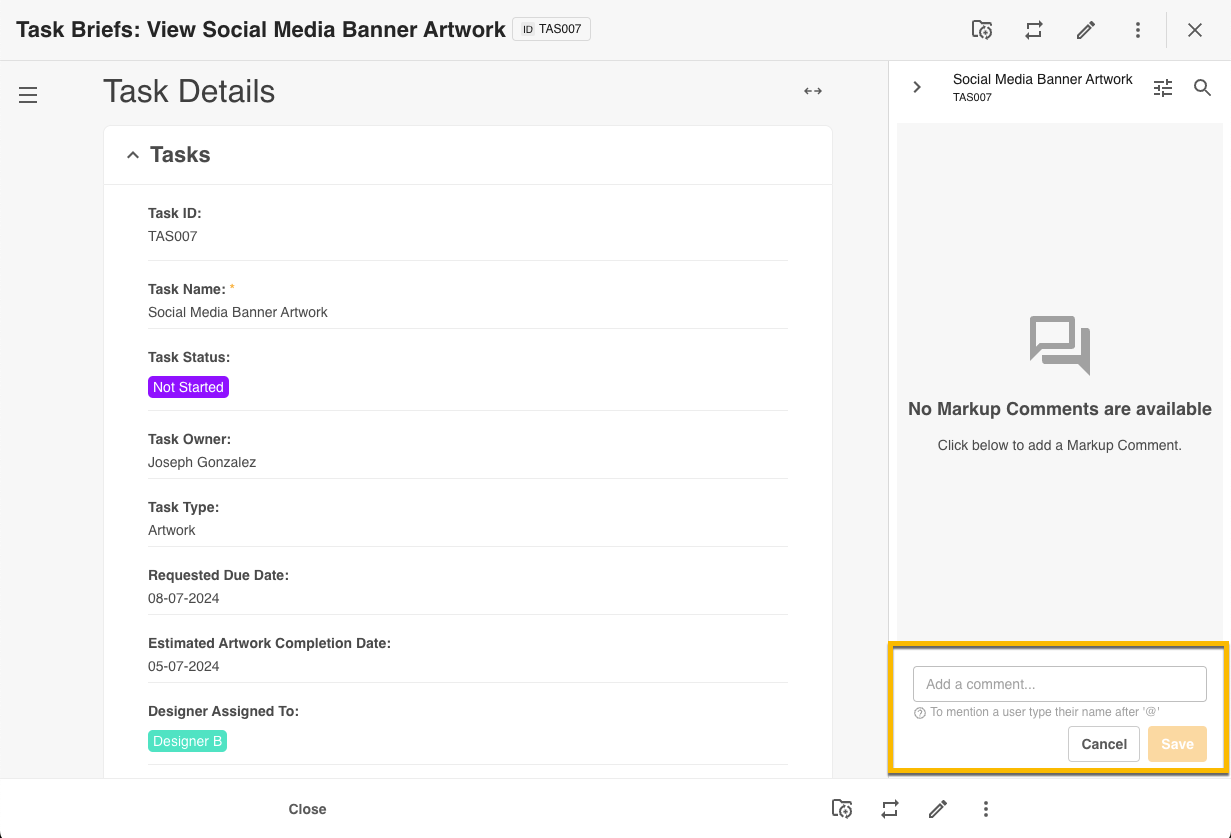Collapse the markup comments side panel
1231x838 pixels.
coord(917,88)
